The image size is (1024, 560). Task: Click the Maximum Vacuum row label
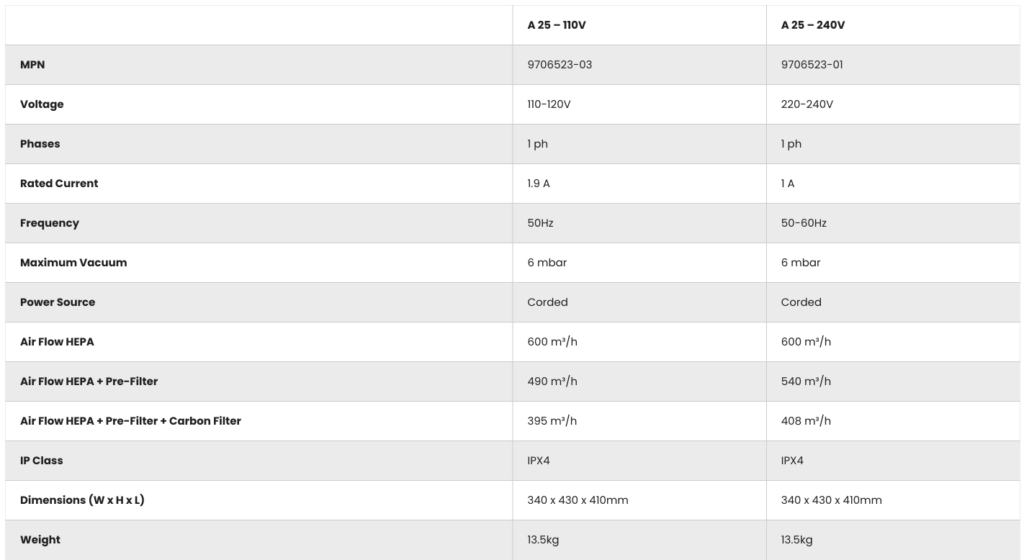click(73, 263)
